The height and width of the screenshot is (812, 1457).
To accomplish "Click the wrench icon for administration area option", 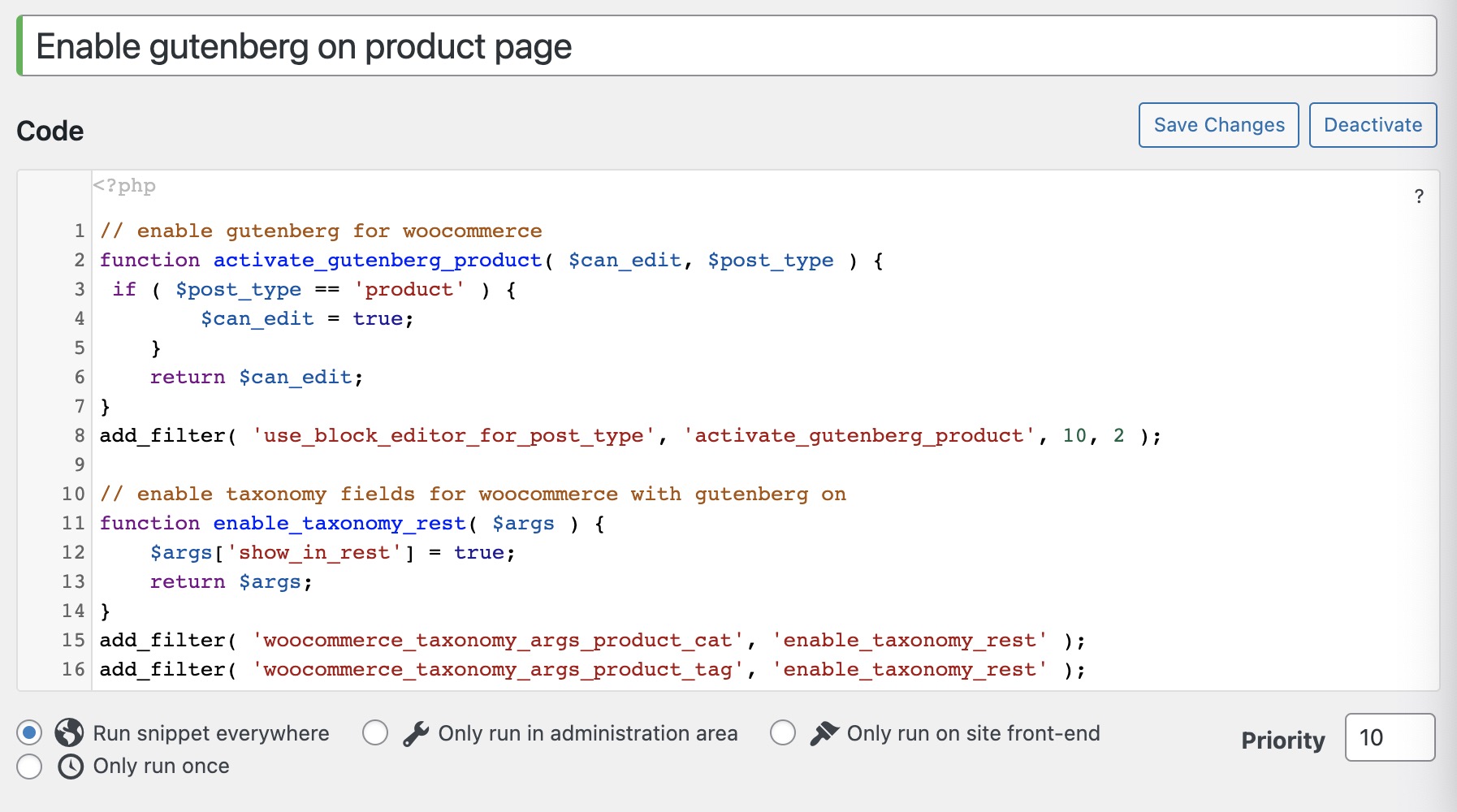I will click(x=415, y=732).
